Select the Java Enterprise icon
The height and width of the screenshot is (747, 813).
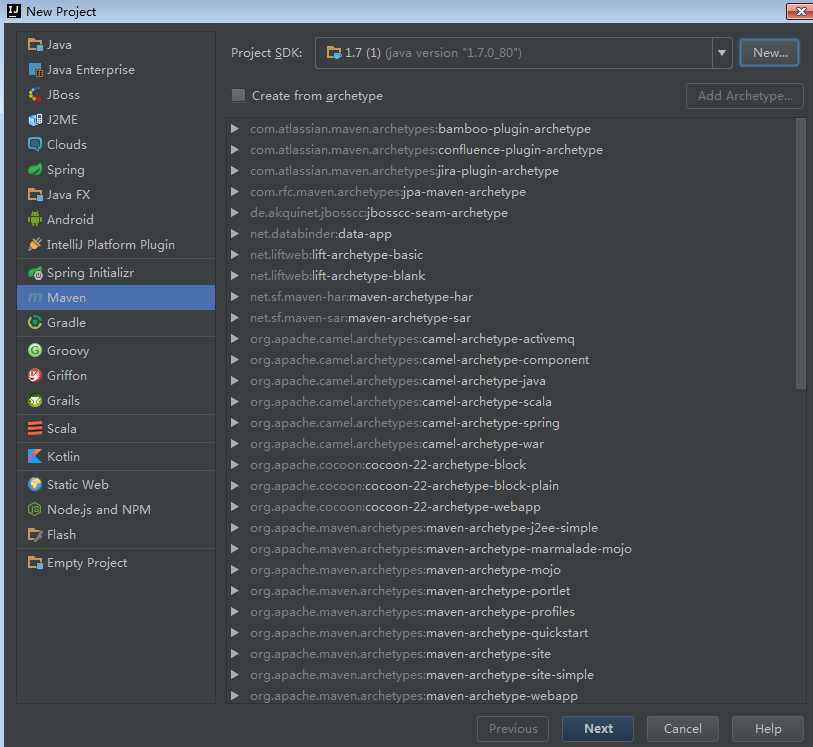(35, 69)
